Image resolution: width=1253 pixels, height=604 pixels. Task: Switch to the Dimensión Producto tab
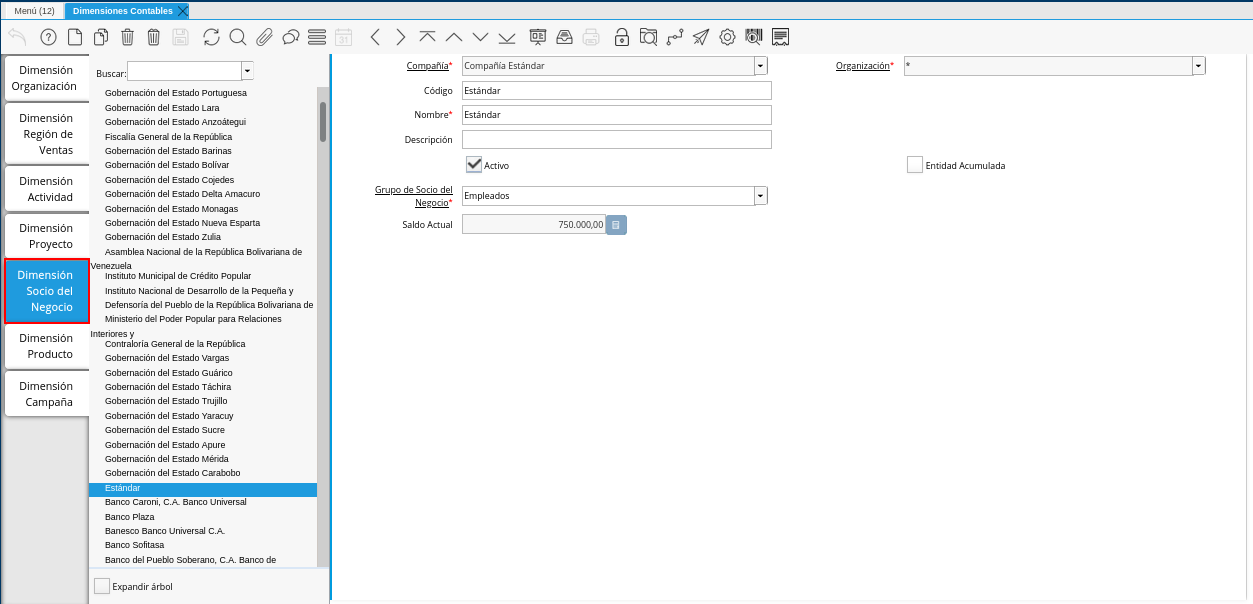pos(46,346)
